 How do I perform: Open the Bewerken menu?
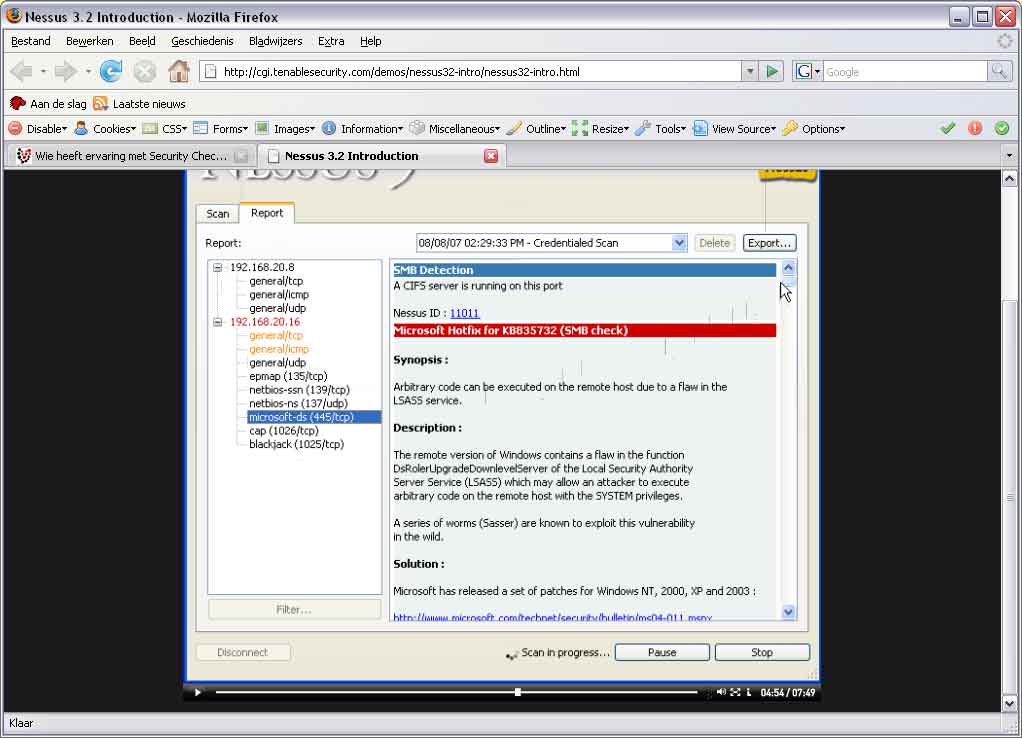click(90, 41)
